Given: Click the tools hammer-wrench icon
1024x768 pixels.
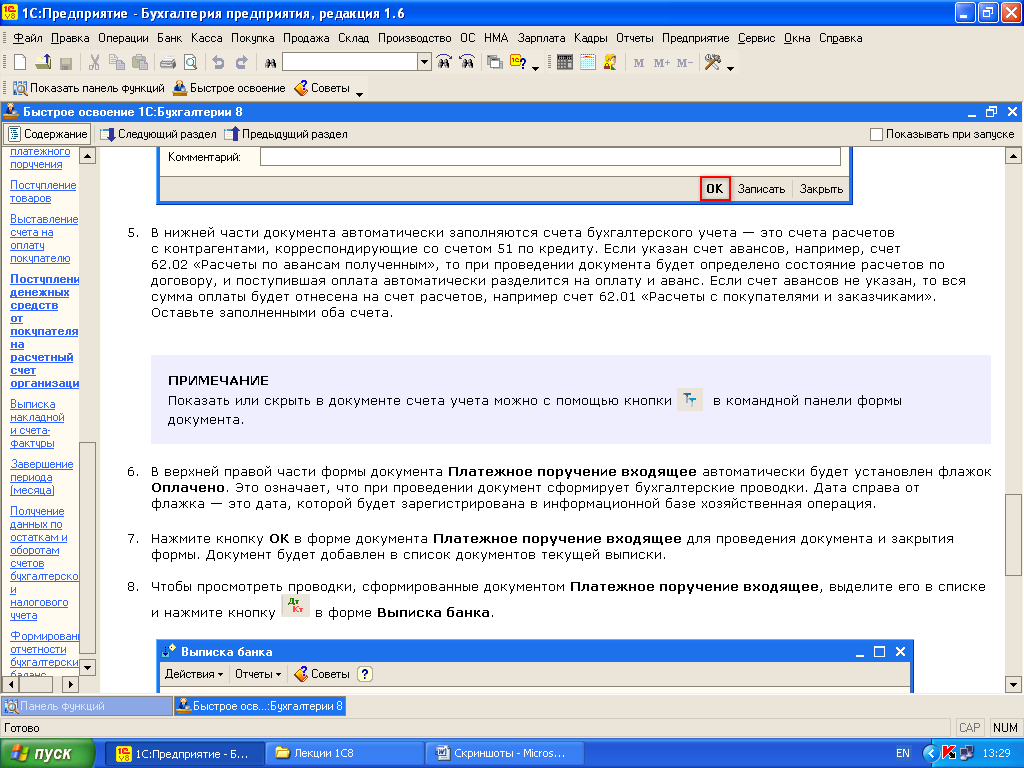Looking at the screenshot, I should (x=712, y=63).
